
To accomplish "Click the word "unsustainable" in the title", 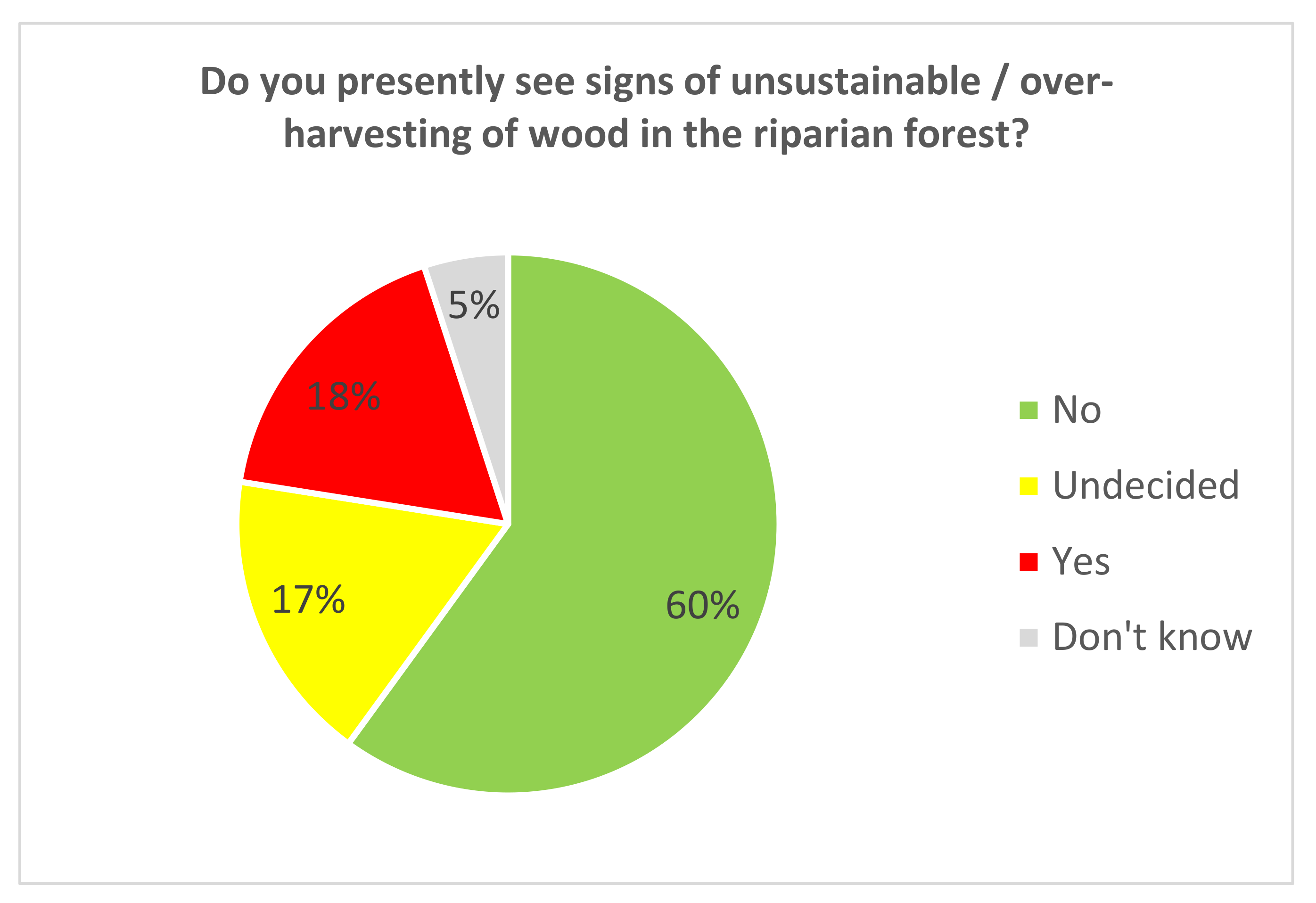I will (855, 81).
